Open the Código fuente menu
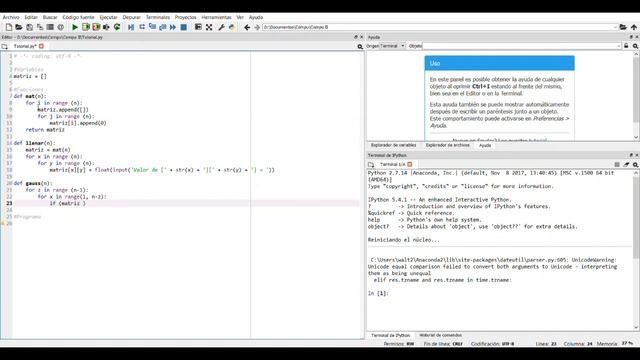Image resolution: width=640 pixels, height=360 pixels. pos(78,17)
